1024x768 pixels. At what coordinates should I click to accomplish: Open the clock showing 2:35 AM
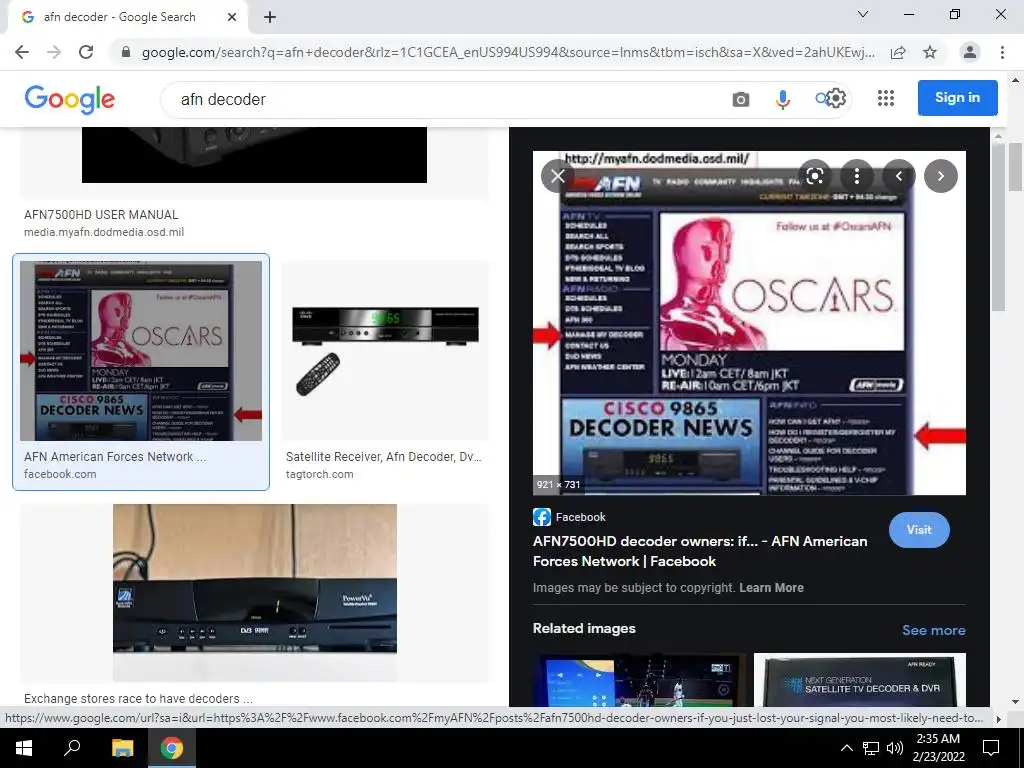[x=938, y=748]
